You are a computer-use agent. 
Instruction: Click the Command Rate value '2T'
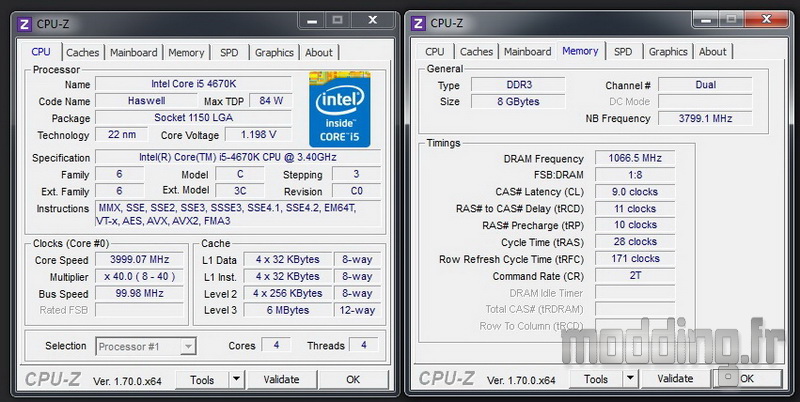(x=635, y=275)
